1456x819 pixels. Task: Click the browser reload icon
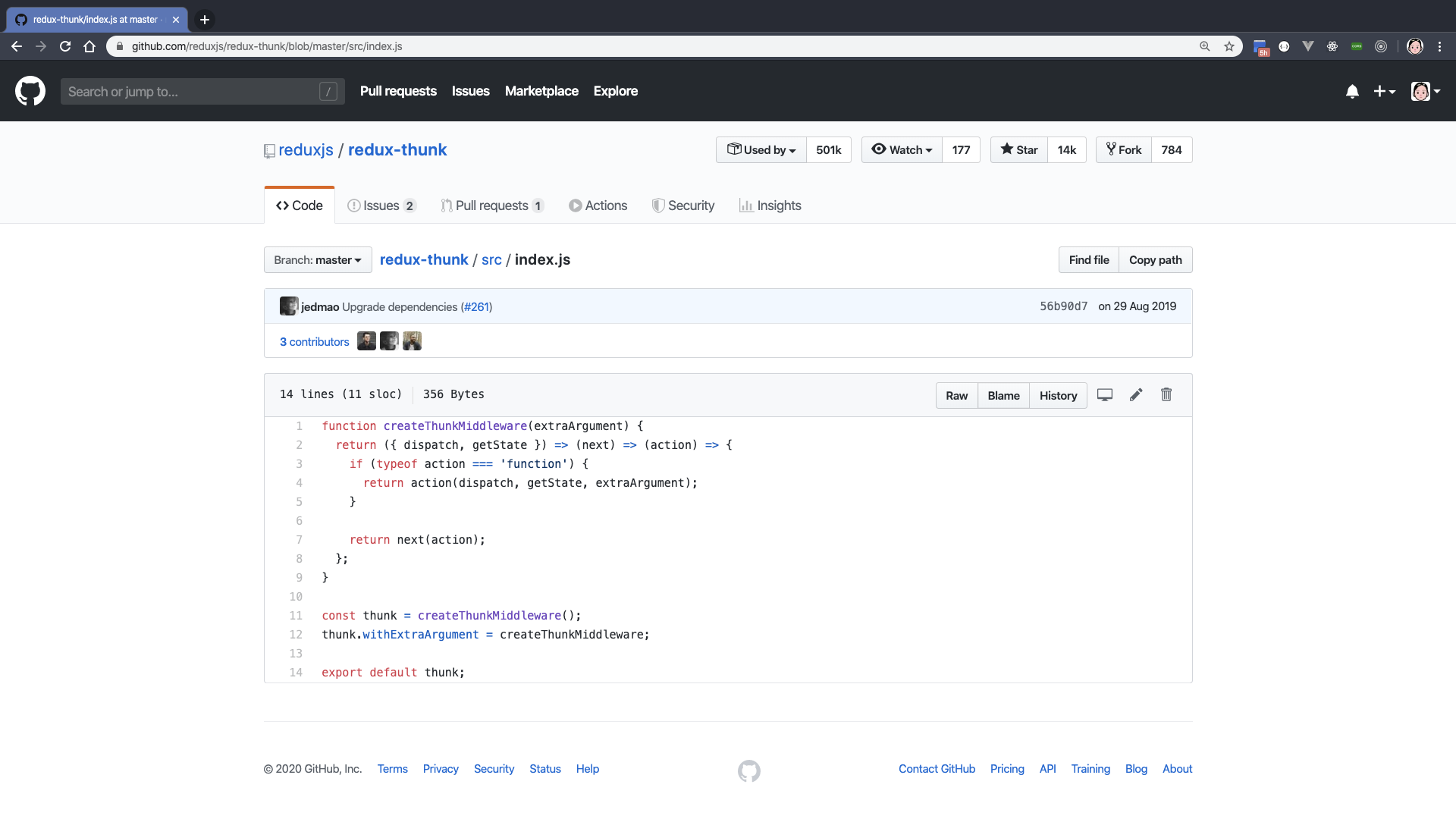coord(65,46)
